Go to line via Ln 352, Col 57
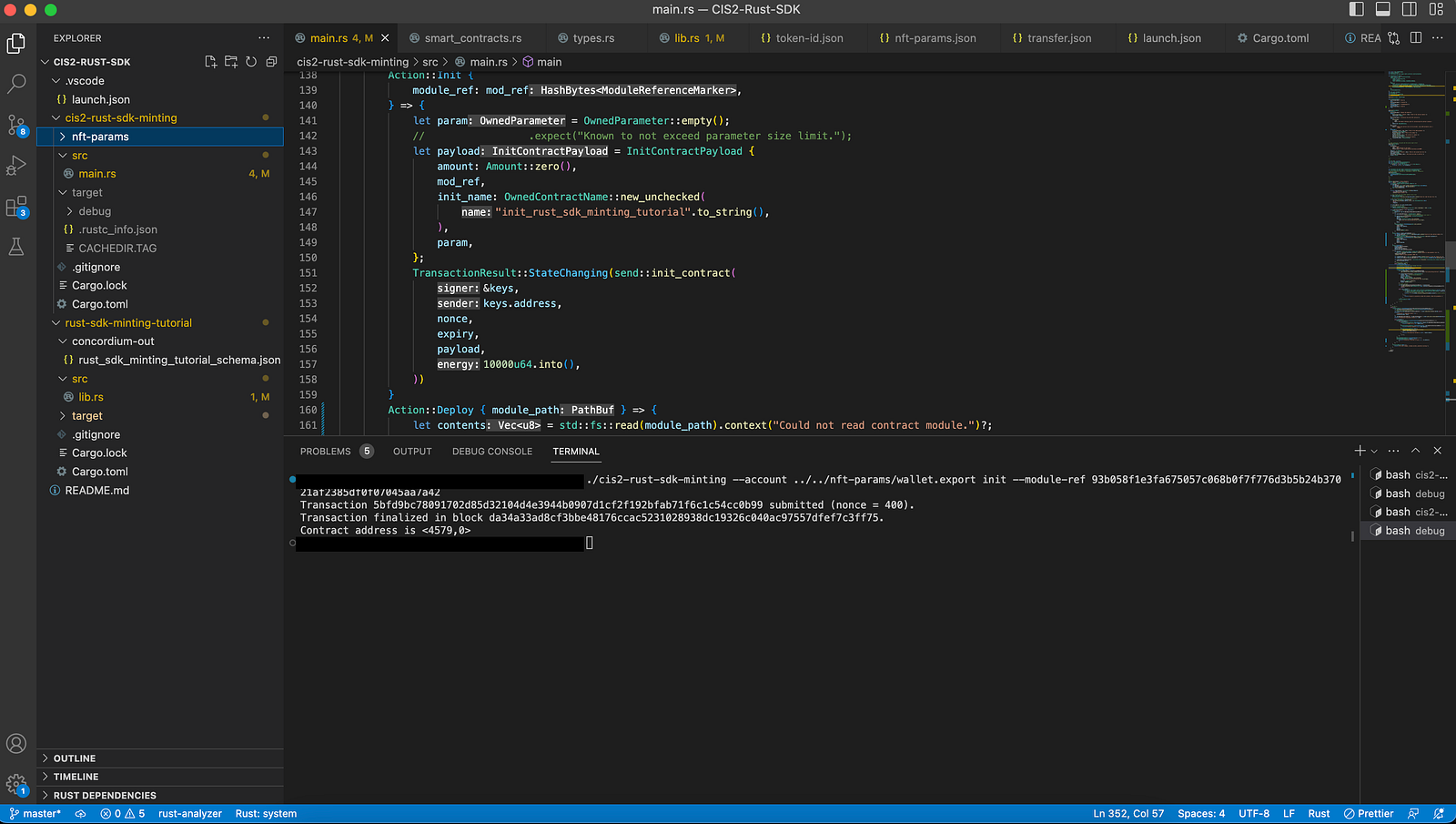This screenshot has height=824, width=1456. [1128, 814]
